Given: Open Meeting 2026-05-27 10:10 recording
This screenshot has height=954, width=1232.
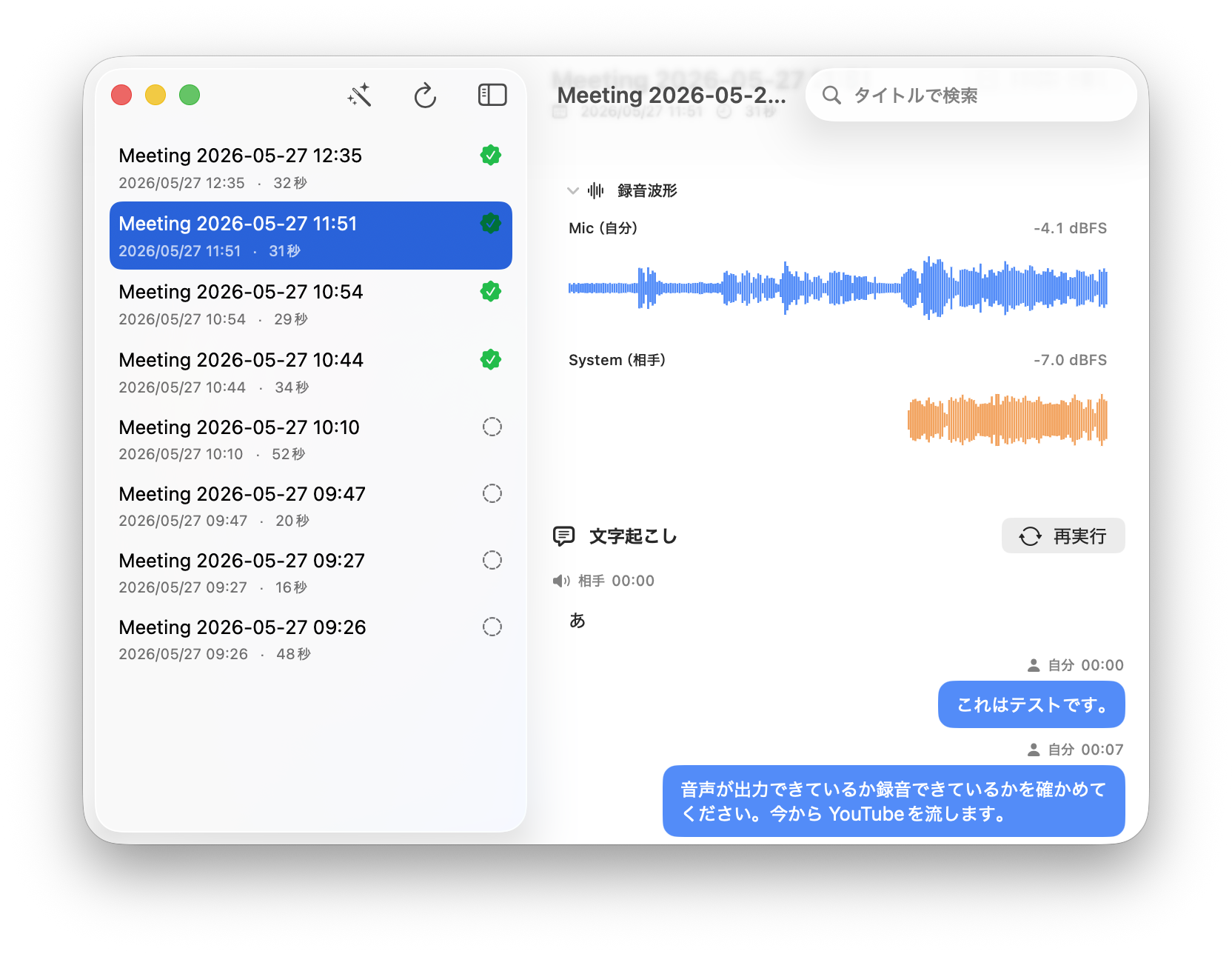Looking at the screenshot, I should pos(311,439).
